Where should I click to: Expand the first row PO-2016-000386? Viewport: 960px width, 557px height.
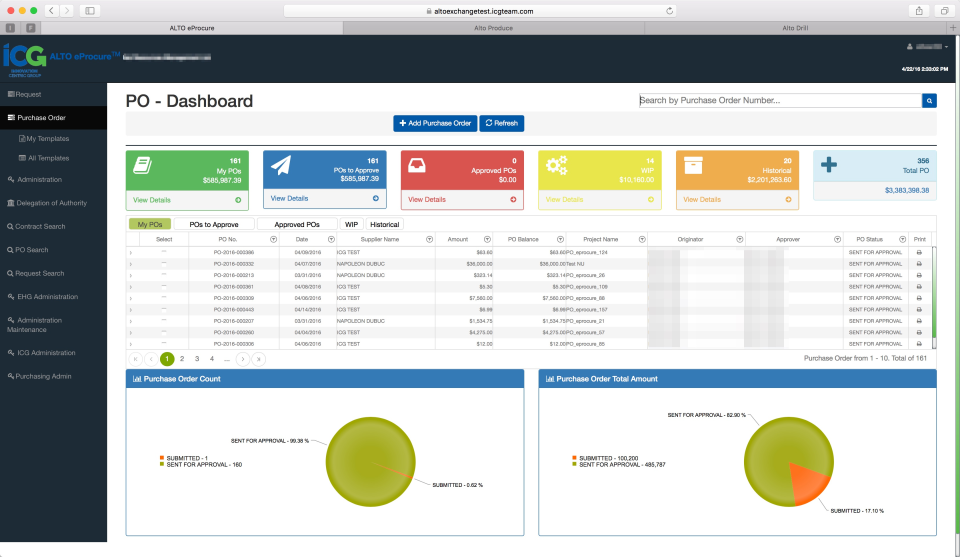click(x=130, y=252)
